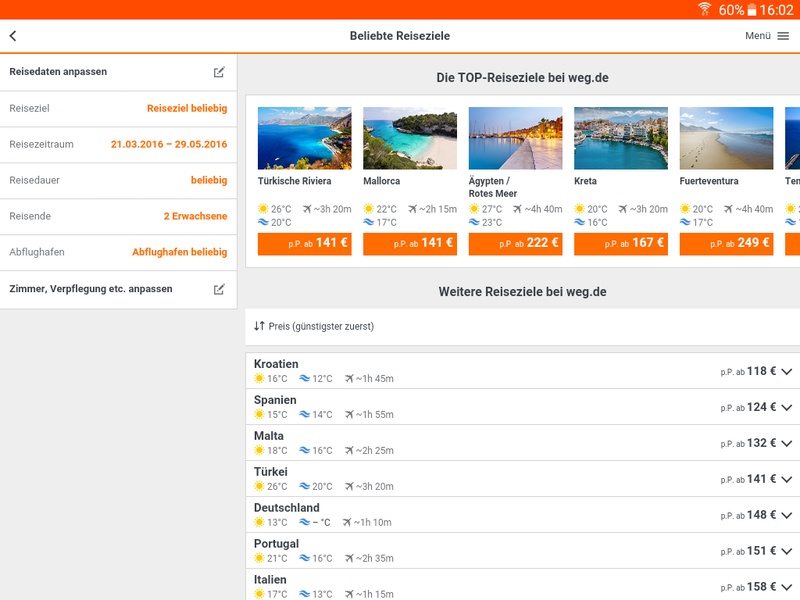Open Reiseziel beliebig selection
Image resolution: width=800 pixels, height=600 pixels.
pyautogui.click(x=187, y=108)
